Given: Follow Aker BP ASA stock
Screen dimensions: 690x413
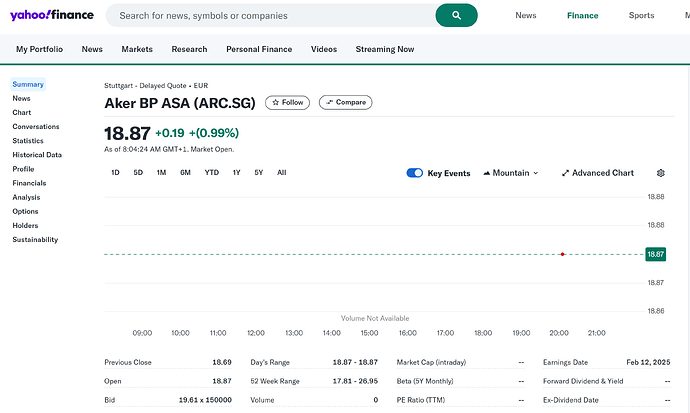Looking at the screenshot, I should click(x=287, y=102).
